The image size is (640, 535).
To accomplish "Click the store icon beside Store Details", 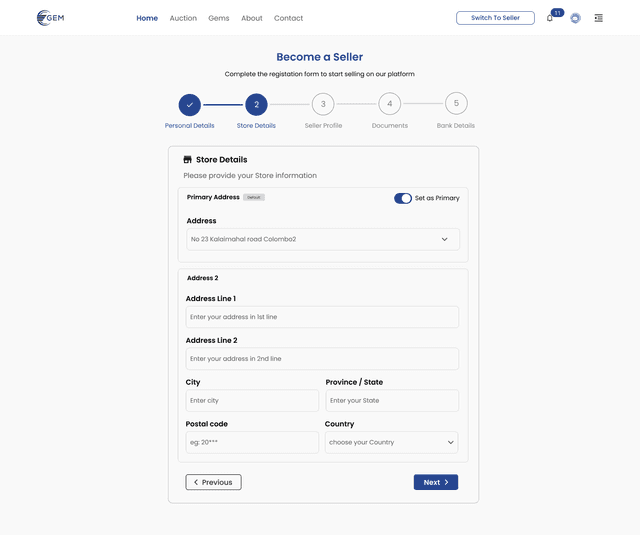I will click(187, 160).
